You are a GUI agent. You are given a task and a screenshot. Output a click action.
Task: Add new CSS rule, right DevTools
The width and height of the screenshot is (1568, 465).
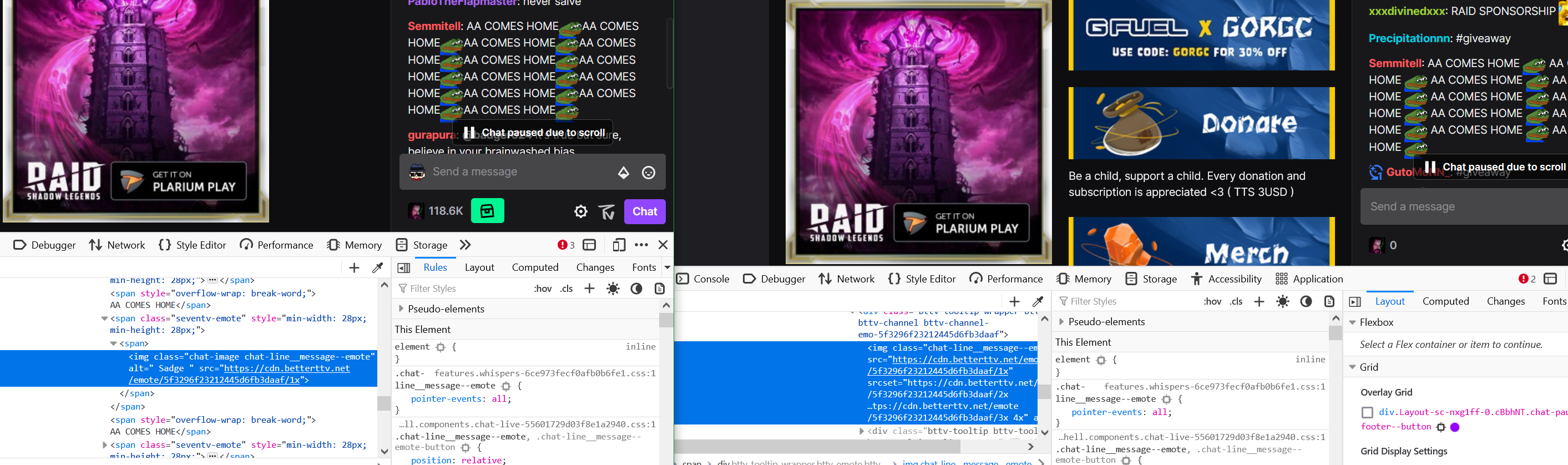[x=1260, y=301]
